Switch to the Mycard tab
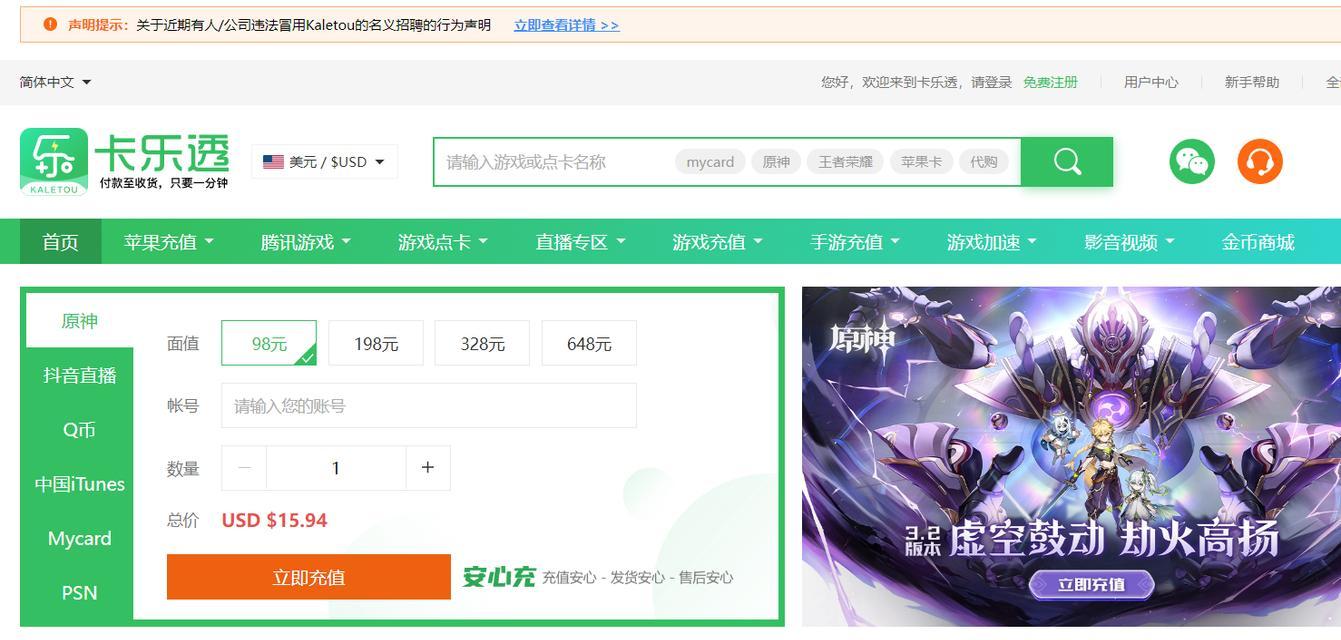 pyautogui.click(x=79, y=538)
